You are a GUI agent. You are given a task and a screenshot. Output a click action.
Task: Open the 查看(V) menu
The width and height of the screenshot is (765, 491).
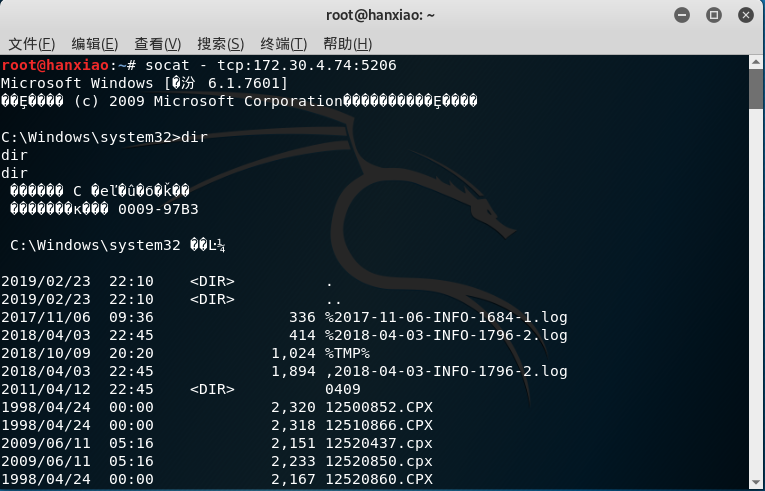[x=158, y=44]
